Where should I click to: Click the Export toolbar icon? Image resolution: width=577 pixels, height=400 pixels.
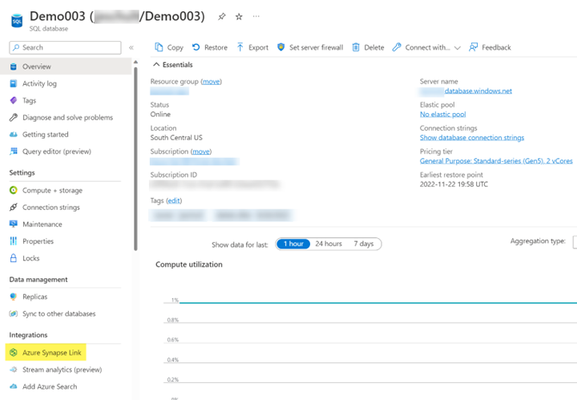[x=240, y=47]
